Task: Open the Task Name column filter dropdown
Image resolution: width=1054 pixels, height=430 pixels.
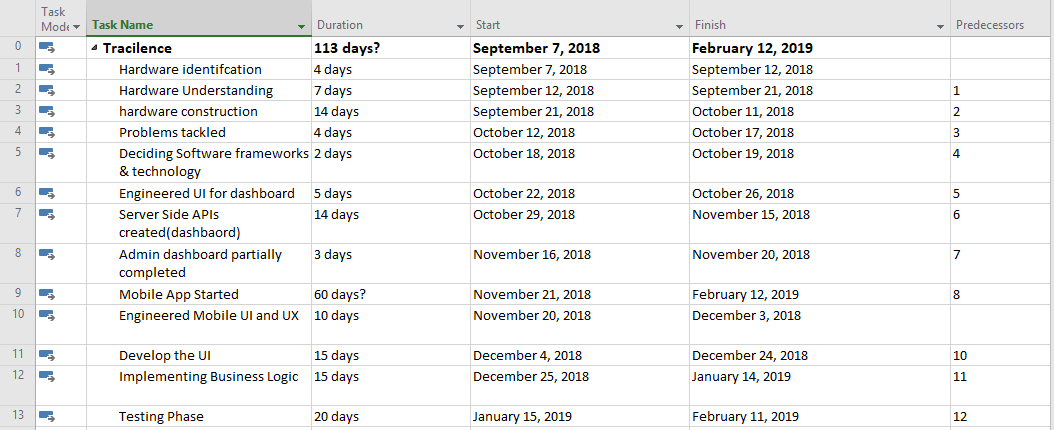Action: (x=302, y=26)
